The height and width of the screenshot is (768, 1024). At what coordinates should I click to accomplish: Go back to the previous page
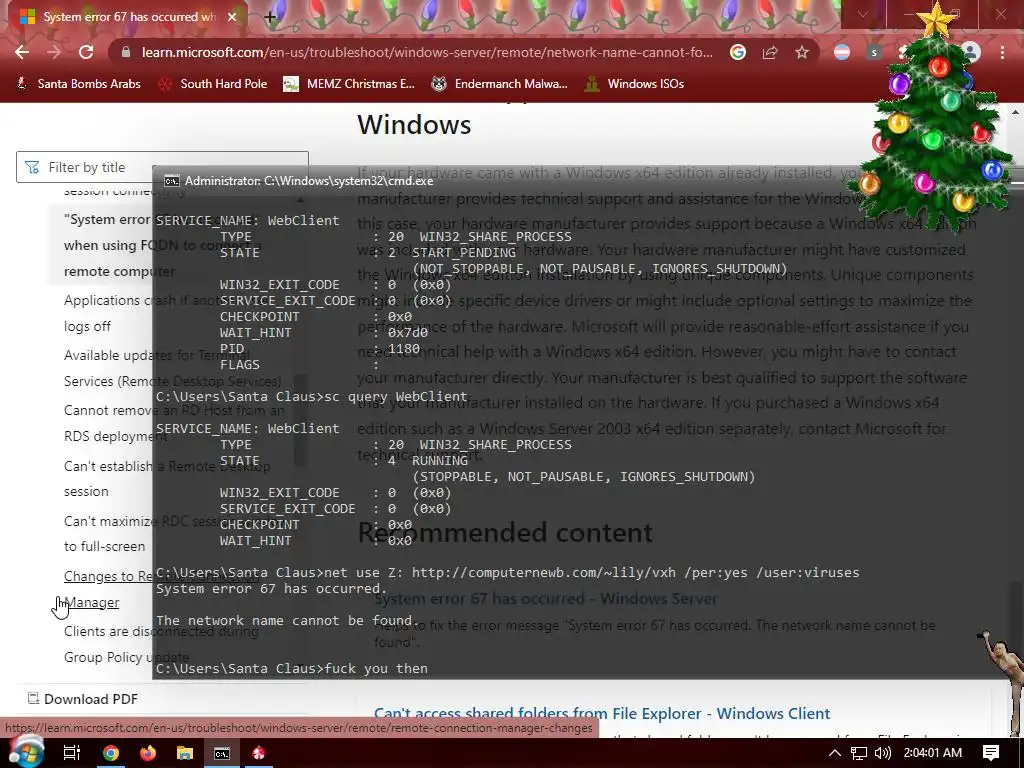tap(22, 52)
